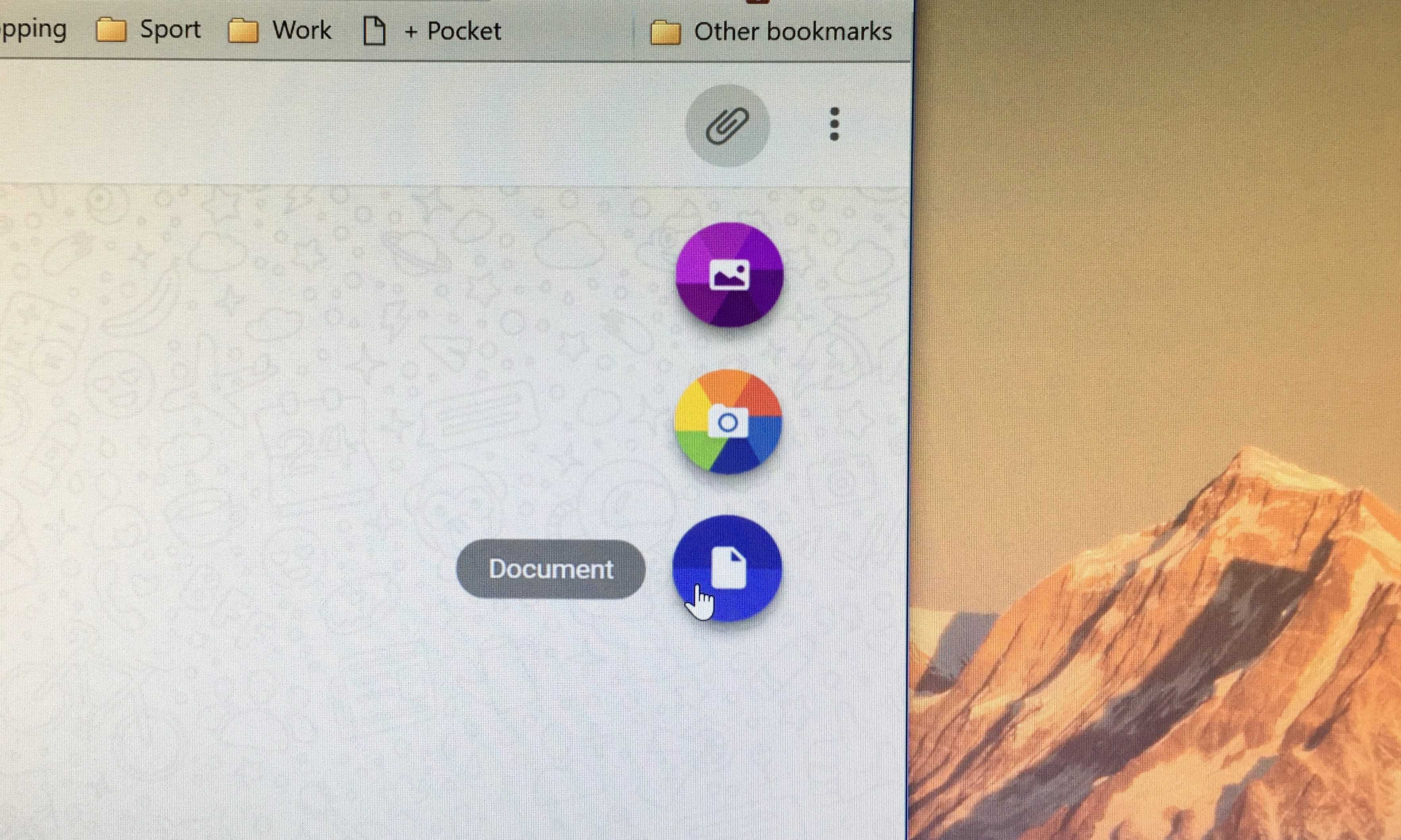This screenshot has width=1401, height=840.
Task: Click the Sport folder's yellow icon
Action: 111,30
